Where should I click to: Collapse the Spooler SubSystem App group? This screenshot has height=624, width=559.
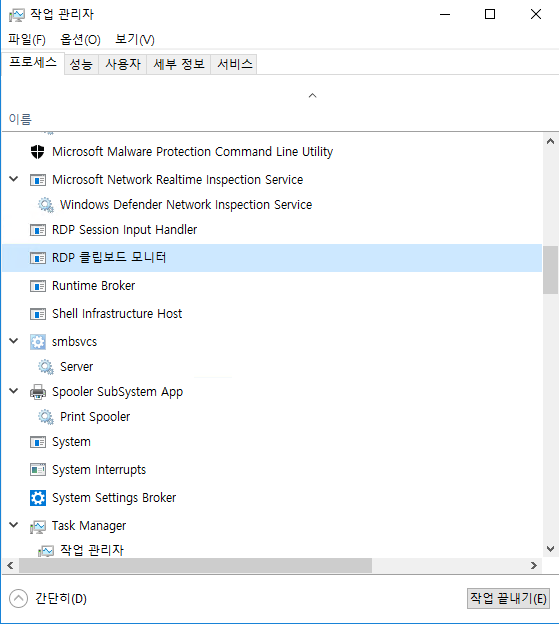click(x=14, y=391)
